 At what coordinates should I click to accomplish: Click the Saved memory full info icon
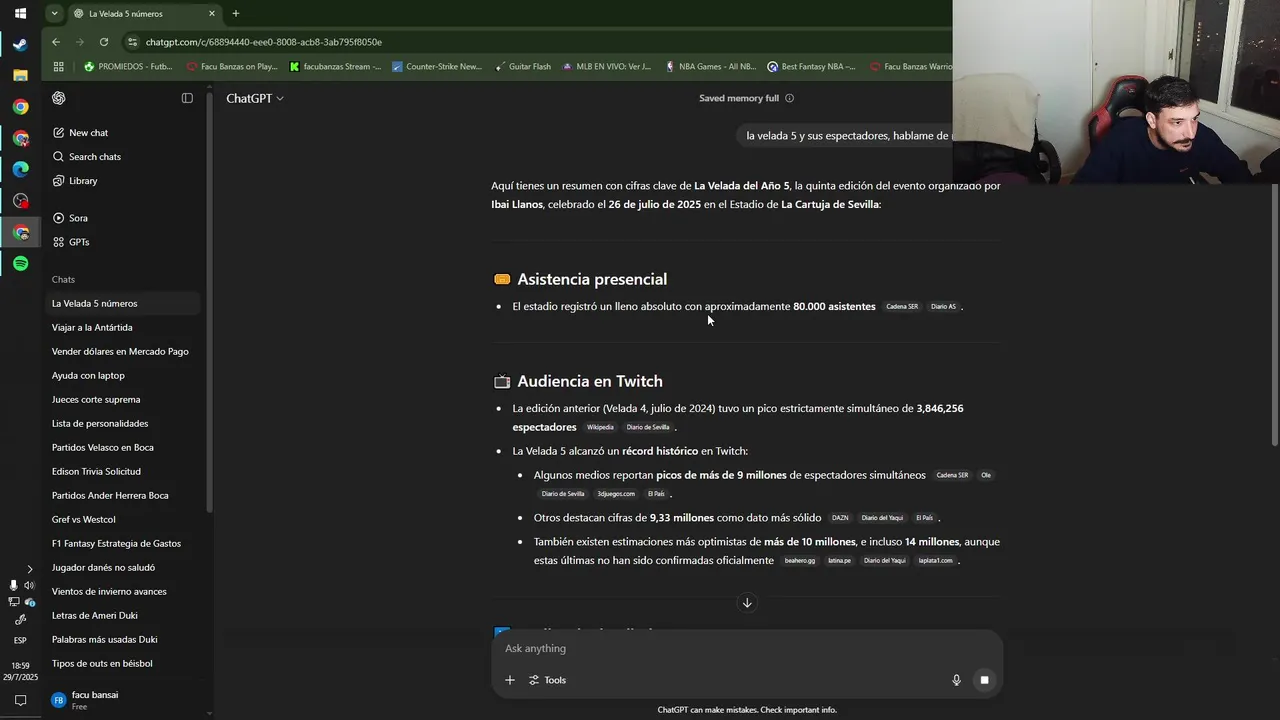click(x=789, y=98)
